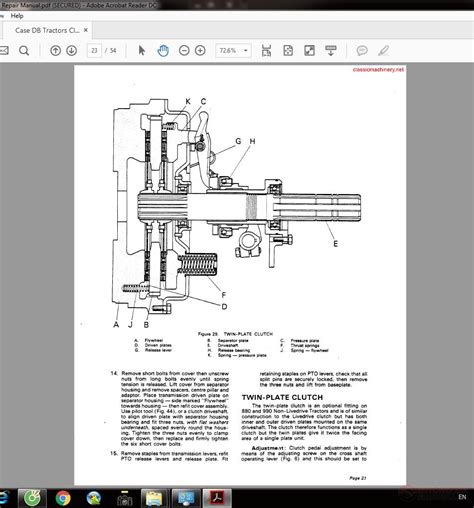Click the total pages count '54'
Image resolution: width=474 pixels, height=508 pixels.
(113, 51)
